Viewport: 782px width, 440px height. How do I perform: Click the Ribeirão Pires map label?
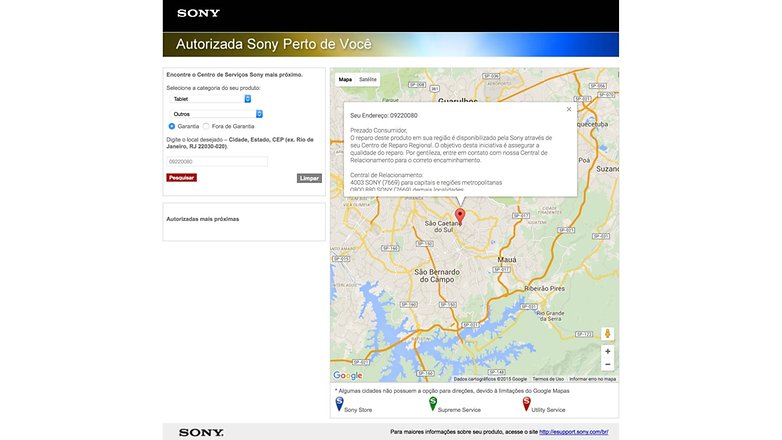[x=544, y=288]
